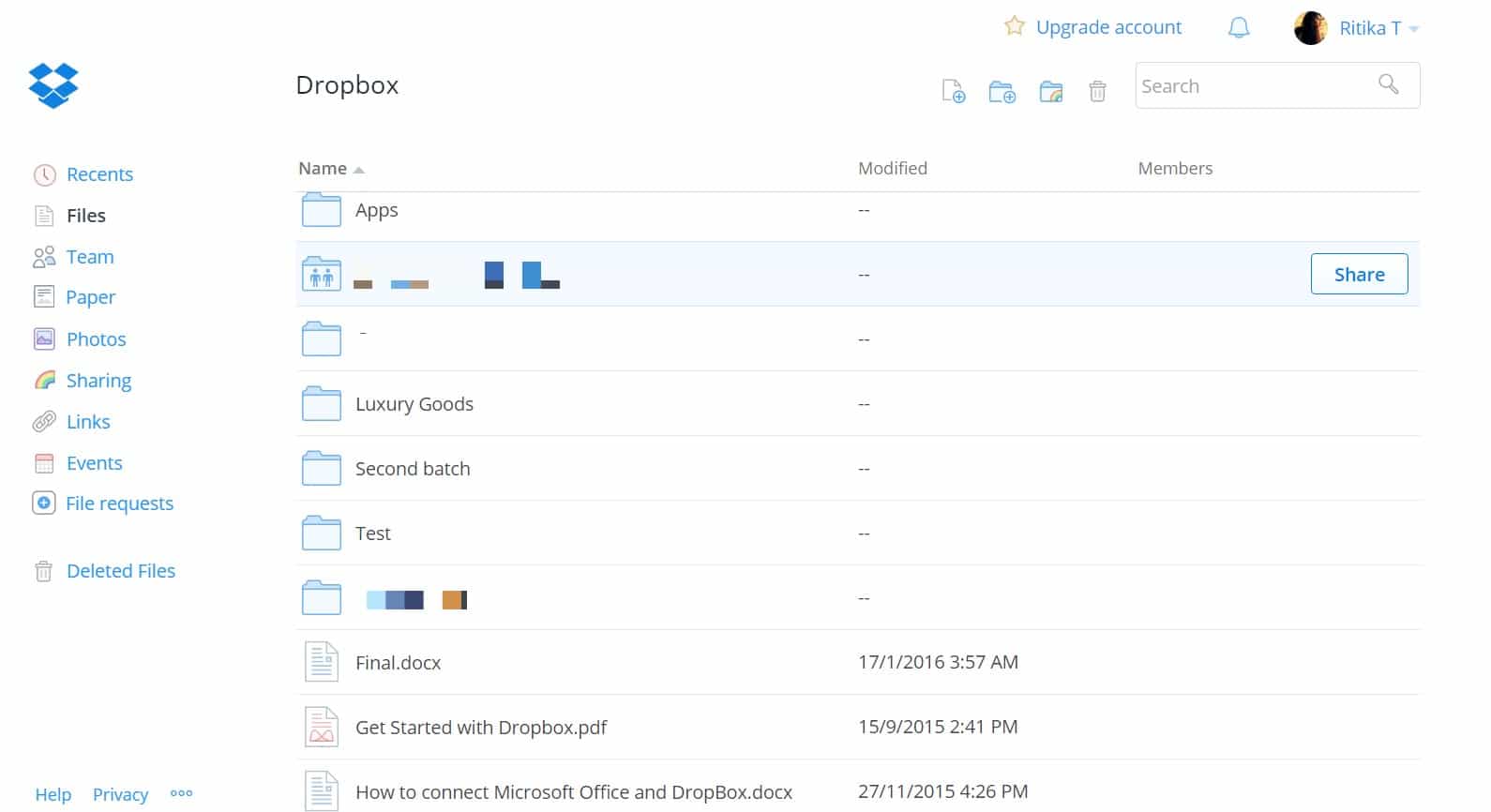Click the Dropbox page title
Viewport: 1491px width, 812px height.
pos(347,85)
